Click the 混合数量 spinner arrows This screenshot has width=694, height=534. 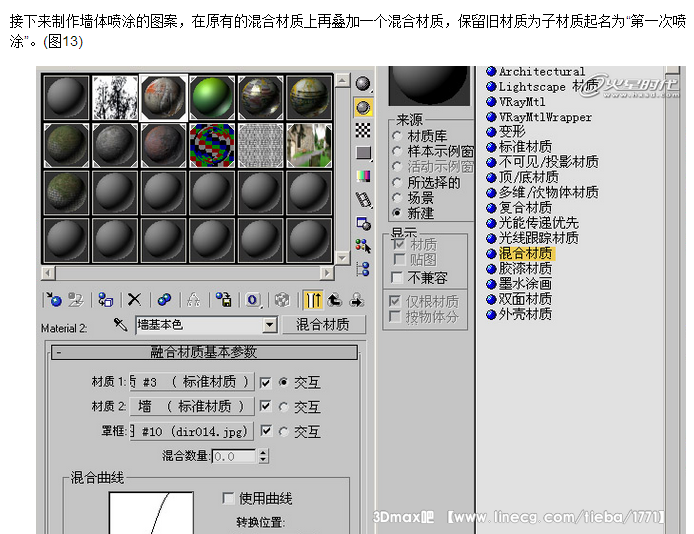pos(263,456)
